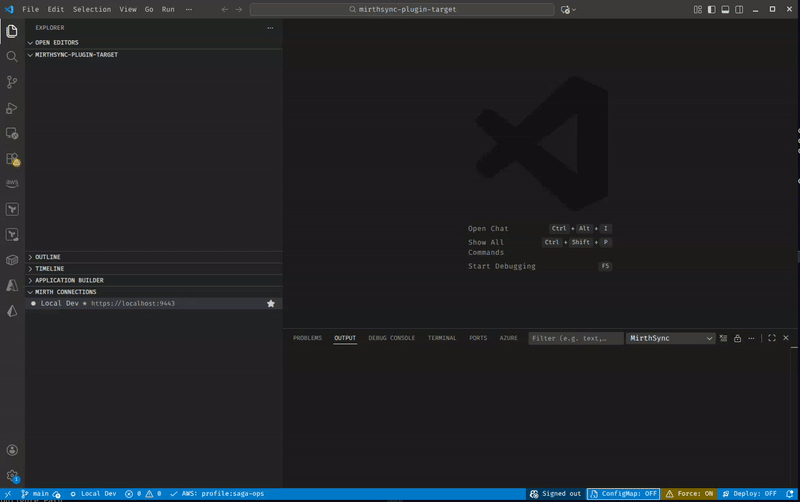The image size is (800, 502).
Task: Open the Run and Debug view
Action: tap(12, 108)
